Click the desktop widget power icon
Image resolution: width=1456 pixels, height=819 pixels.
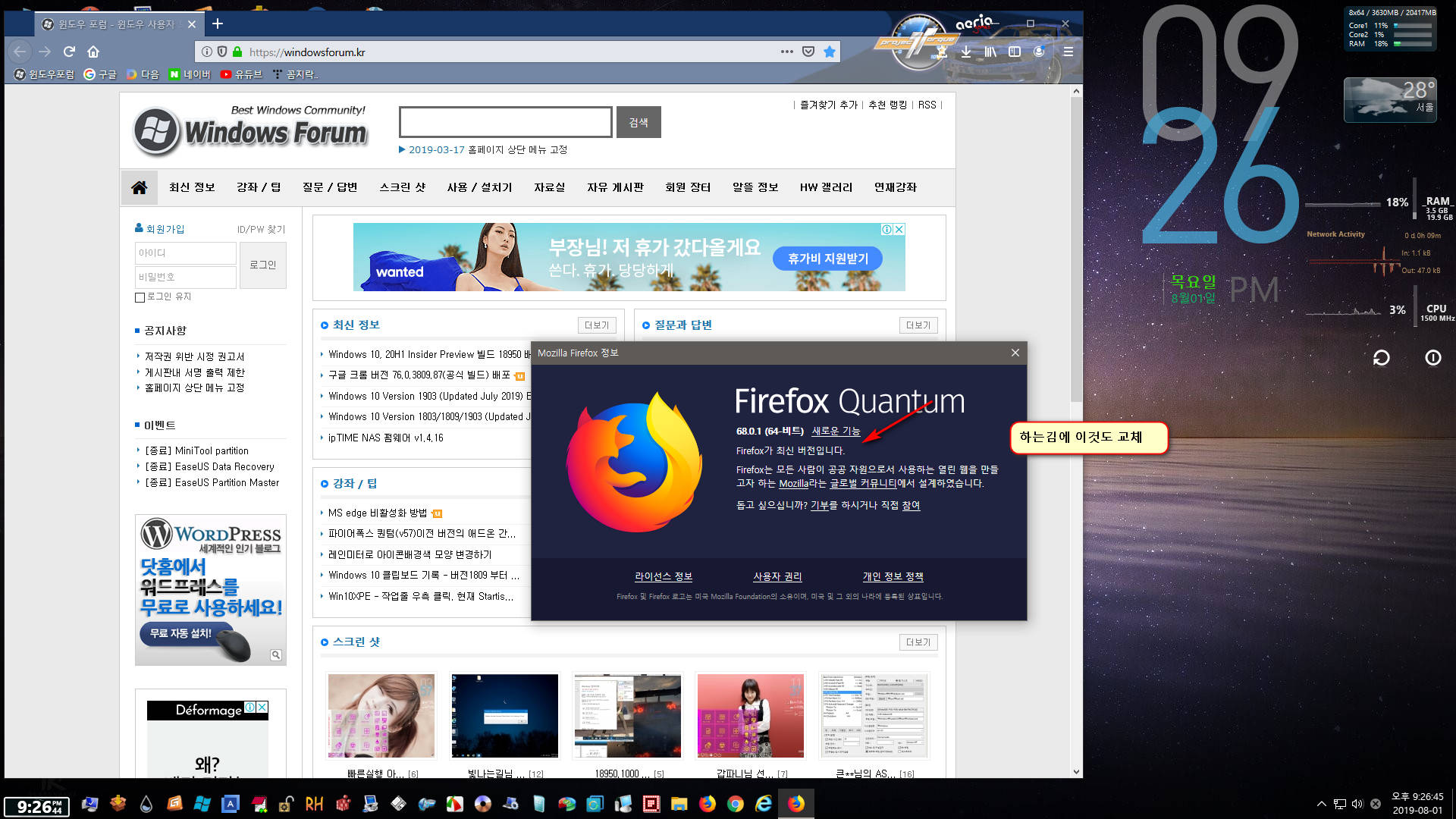click(1433, 357)
